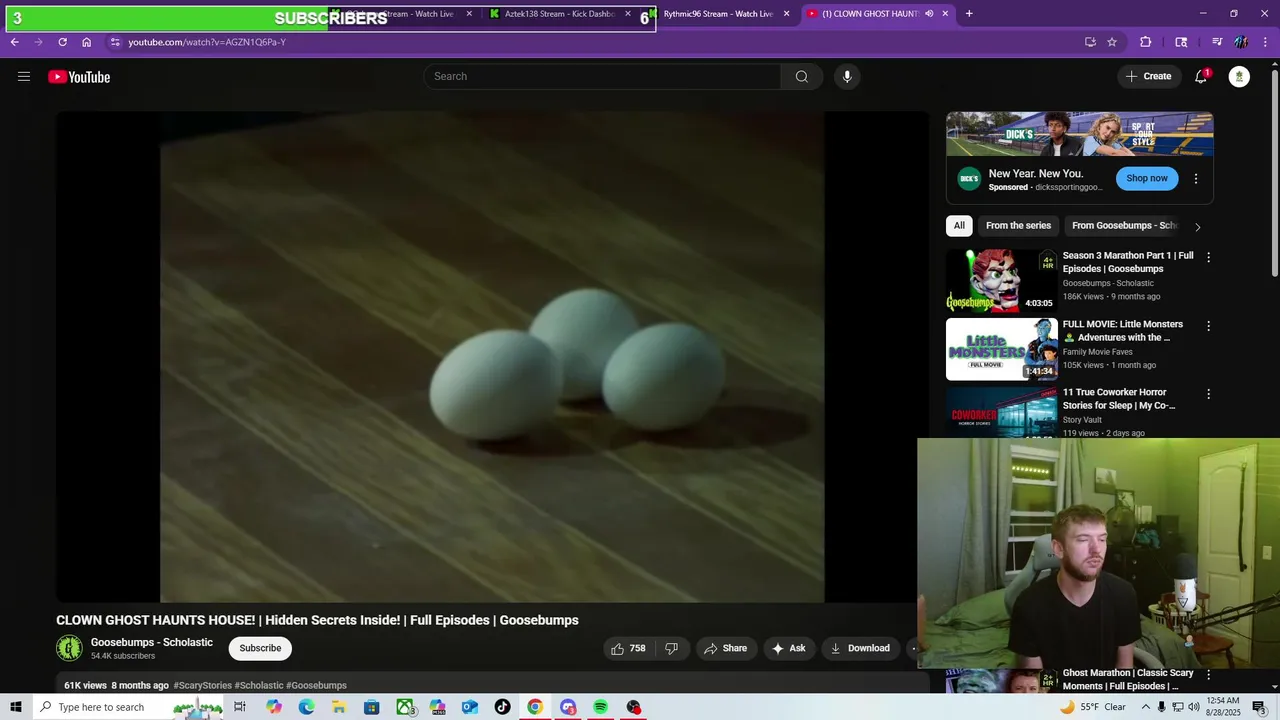Screen dimensions: 1280x720
Task: Open Task View on the taskbar
Action: point(240,707)
